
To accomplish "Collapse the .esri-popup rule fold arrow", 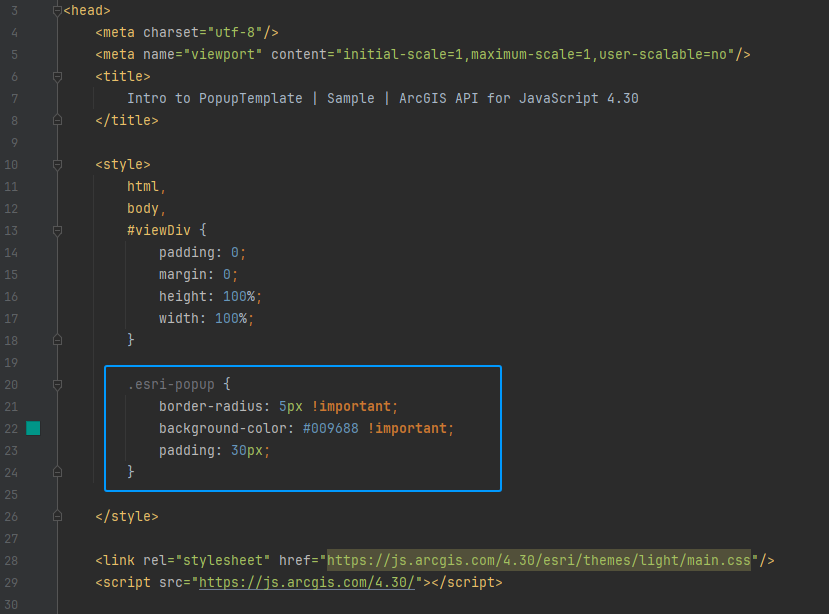I will [57, 384].
